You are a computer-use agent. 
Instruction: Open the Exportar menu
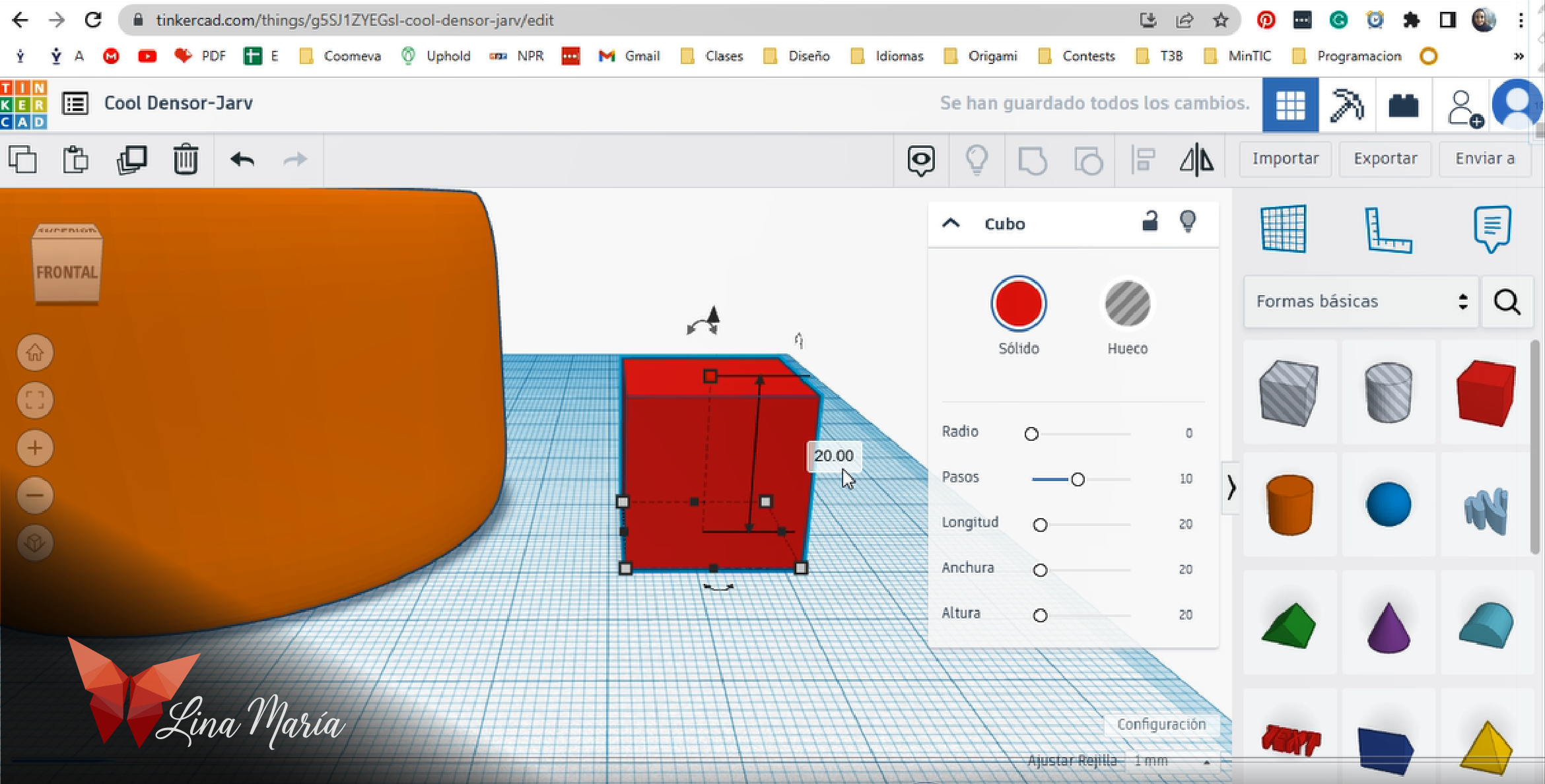click(1385, 159)
